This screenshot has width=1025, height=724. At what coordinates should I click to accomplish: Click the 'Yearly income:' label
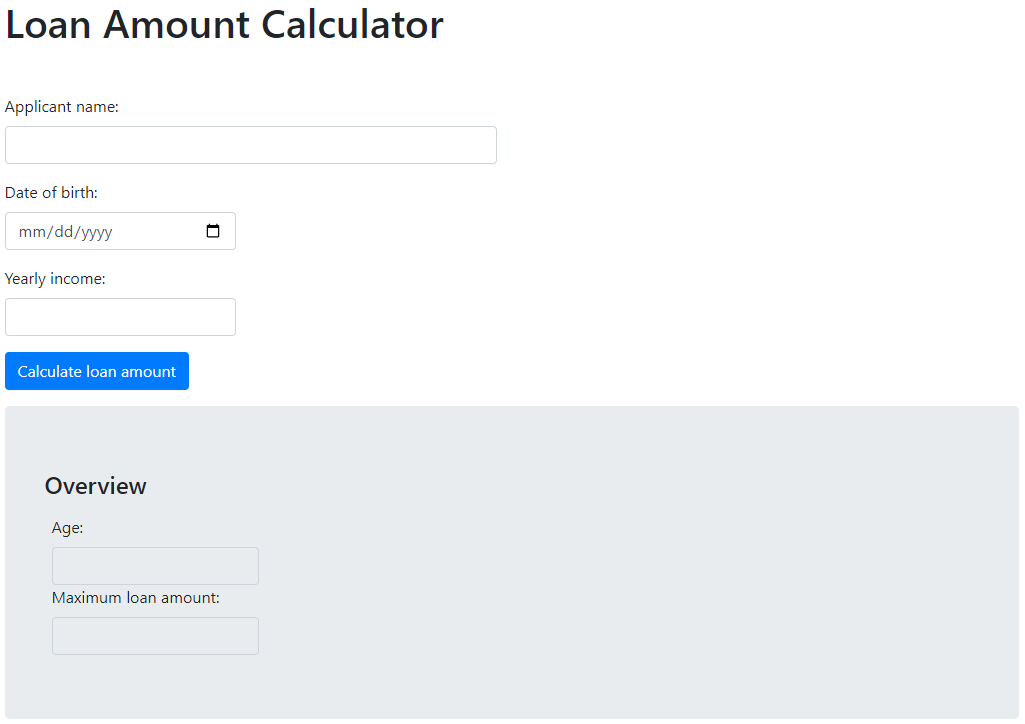click(x=55, y=279)
